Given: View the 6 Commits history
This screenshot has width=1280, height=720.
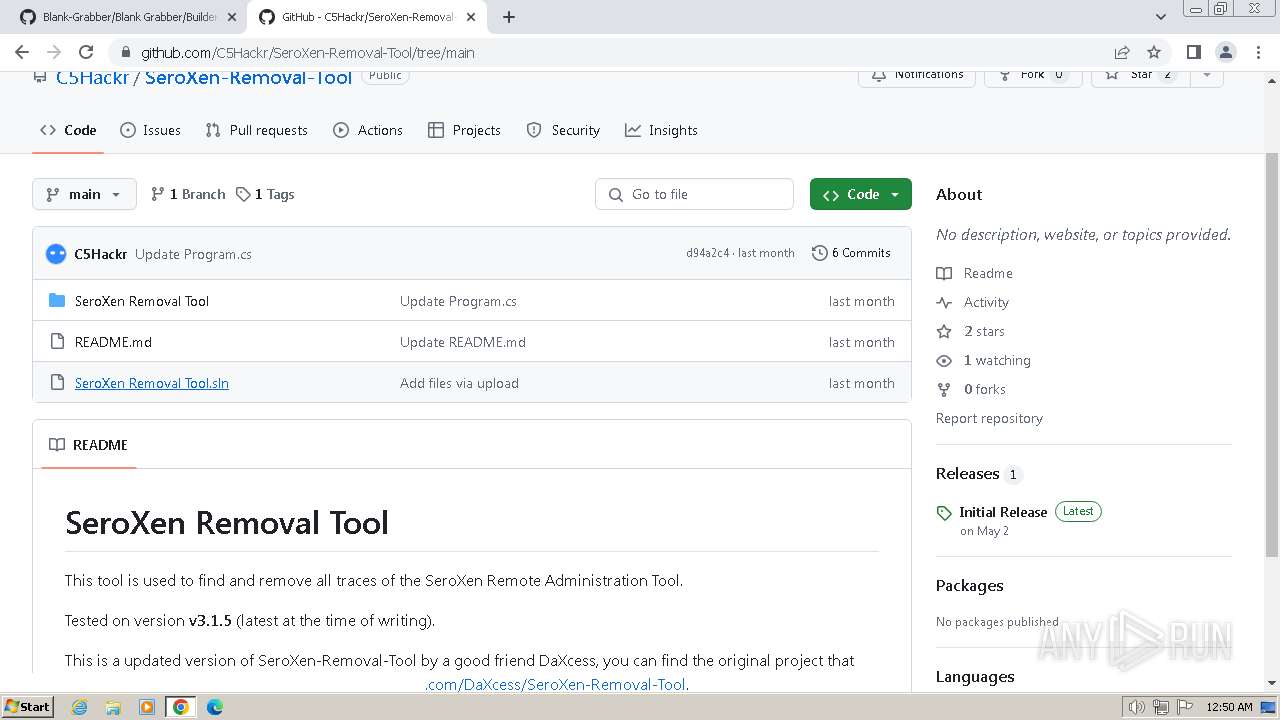Looking at the screenshot, I should [851, 253].
